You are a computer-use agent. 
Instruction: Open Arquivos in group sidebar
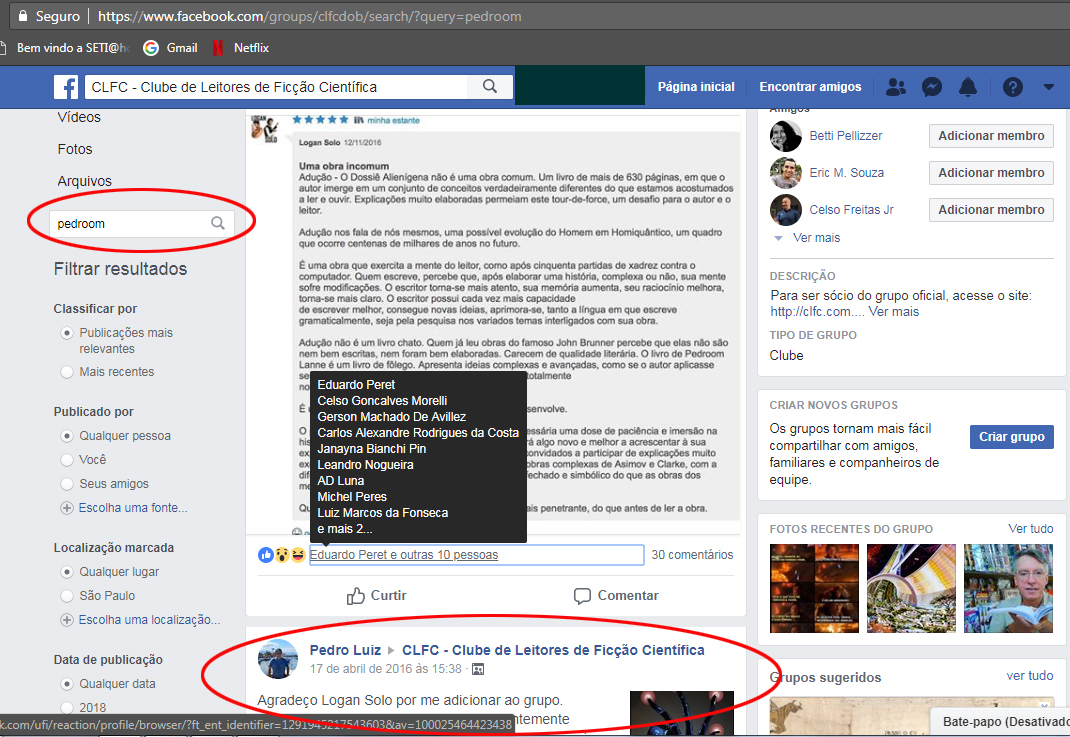pyautogui.click(x=85, y=182)
